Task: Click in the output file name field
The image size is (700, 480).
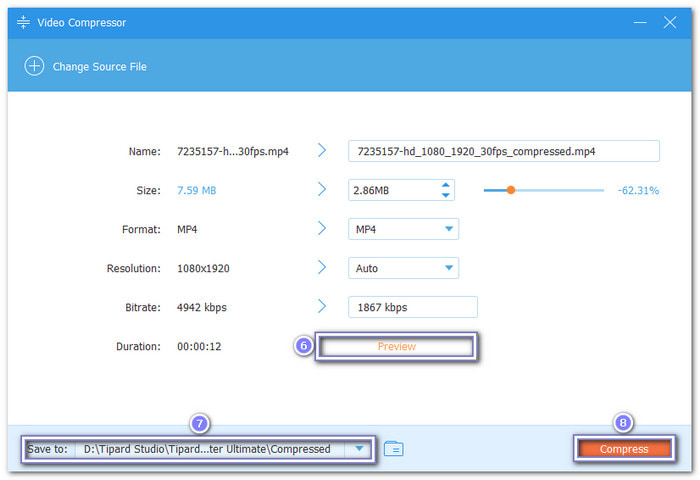Action: click(503, 151)
